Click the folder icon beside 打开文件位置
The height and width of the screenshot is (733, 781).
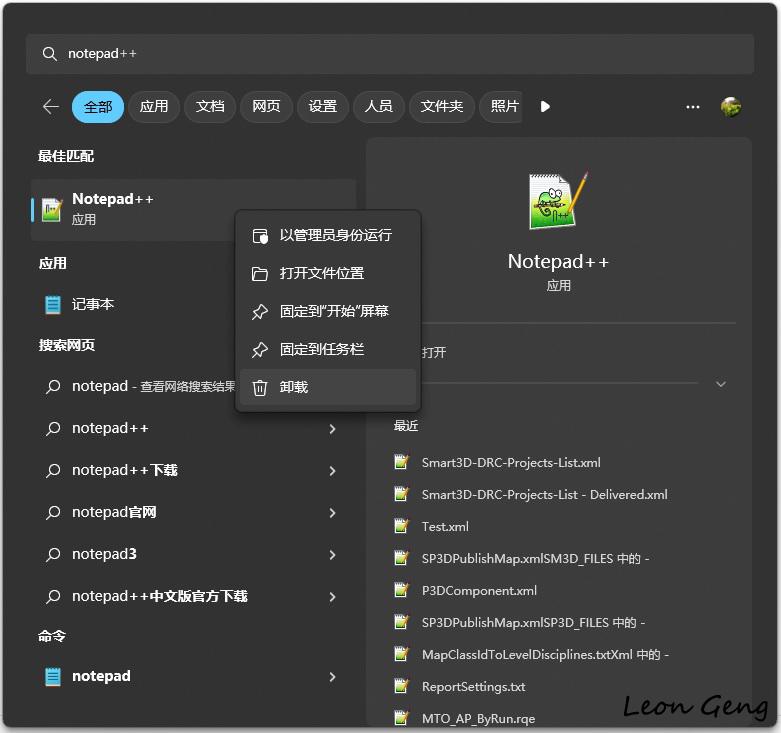(260, 273)
